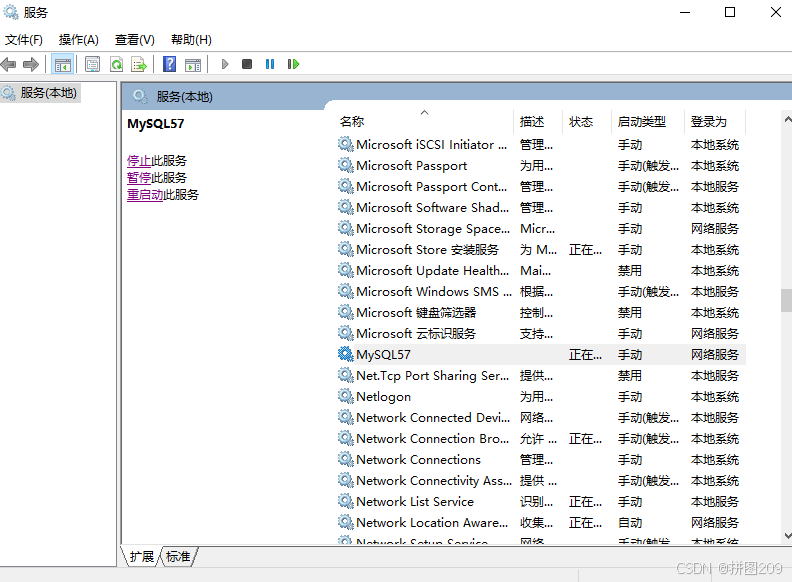
Task: Click 网络服务 login cell of MySQL57
Action: click(x=715, y=355)
